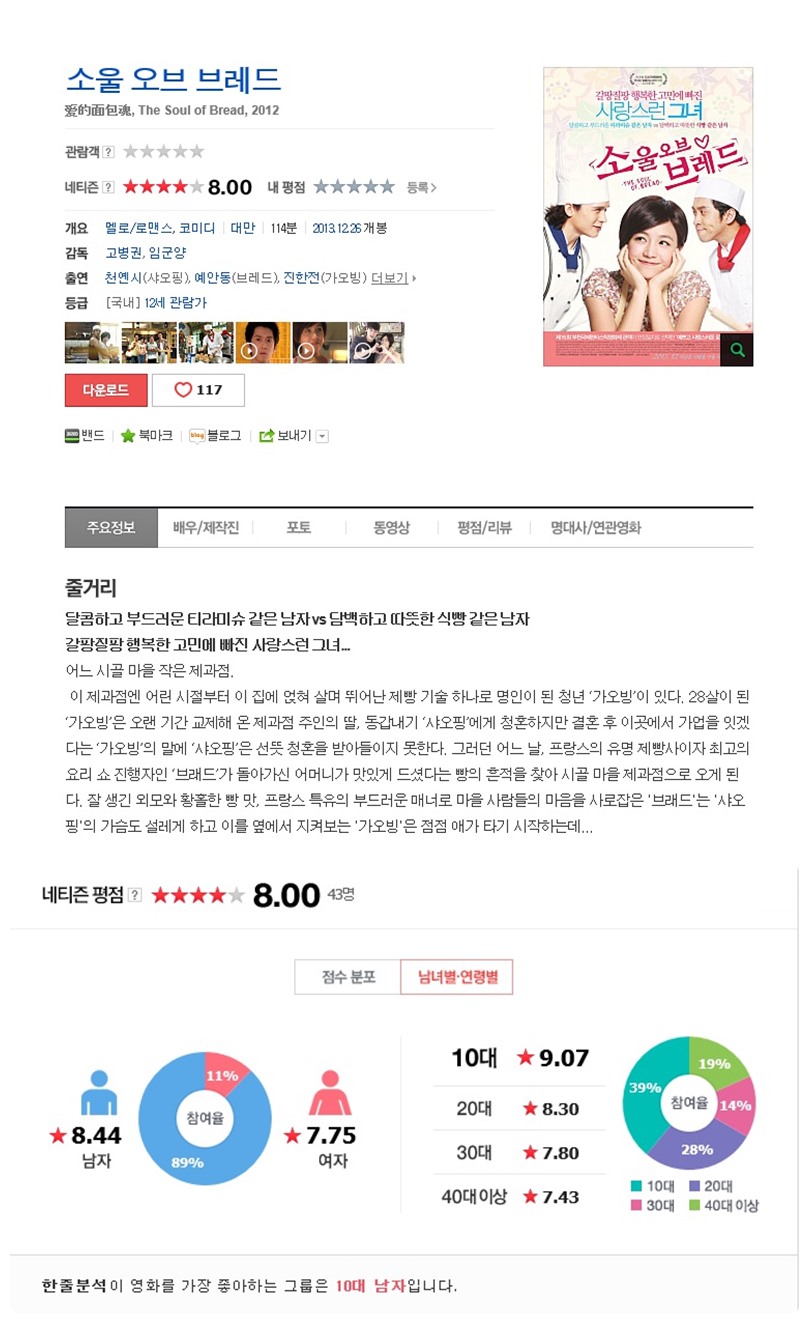Select the 남녀별·연령별 view toggle
Viewport: 810px width, 1324px height.
456,977
